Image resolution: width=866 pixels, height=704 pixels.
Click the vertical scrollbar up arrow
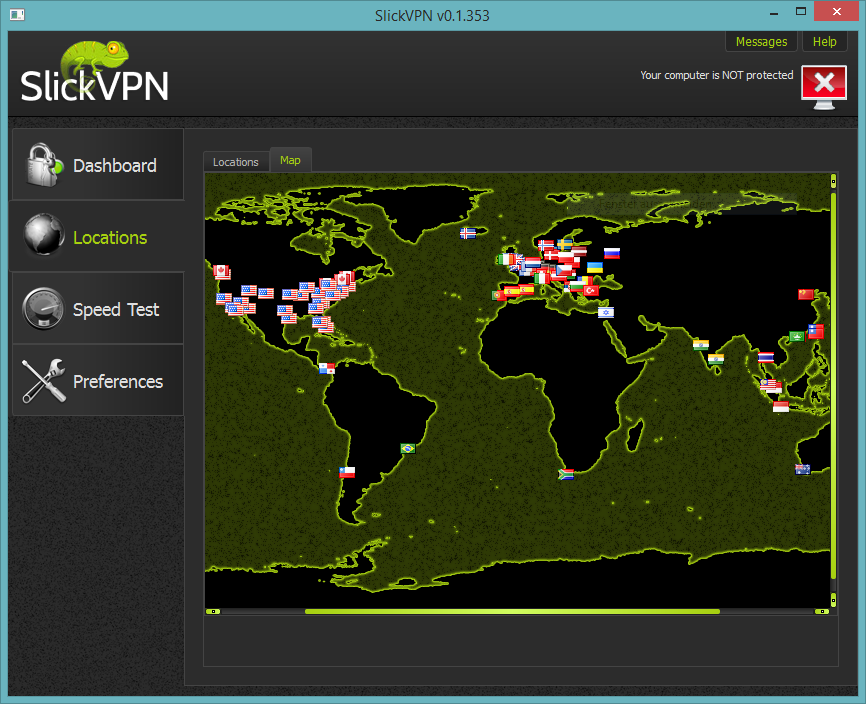tap(833, 181)
